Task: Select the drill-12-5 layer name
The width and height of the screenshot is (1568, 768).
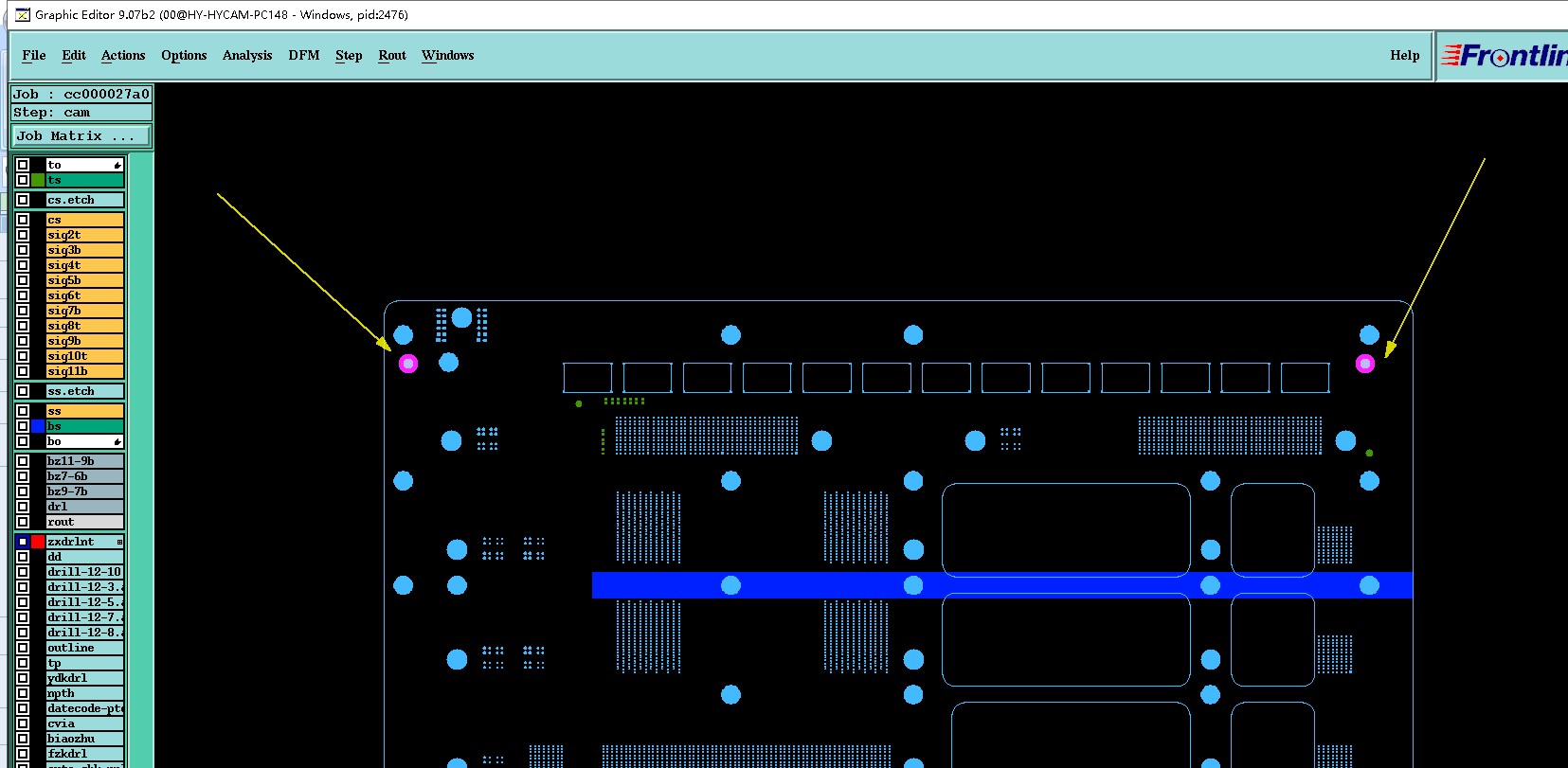Action: point(85,602)
